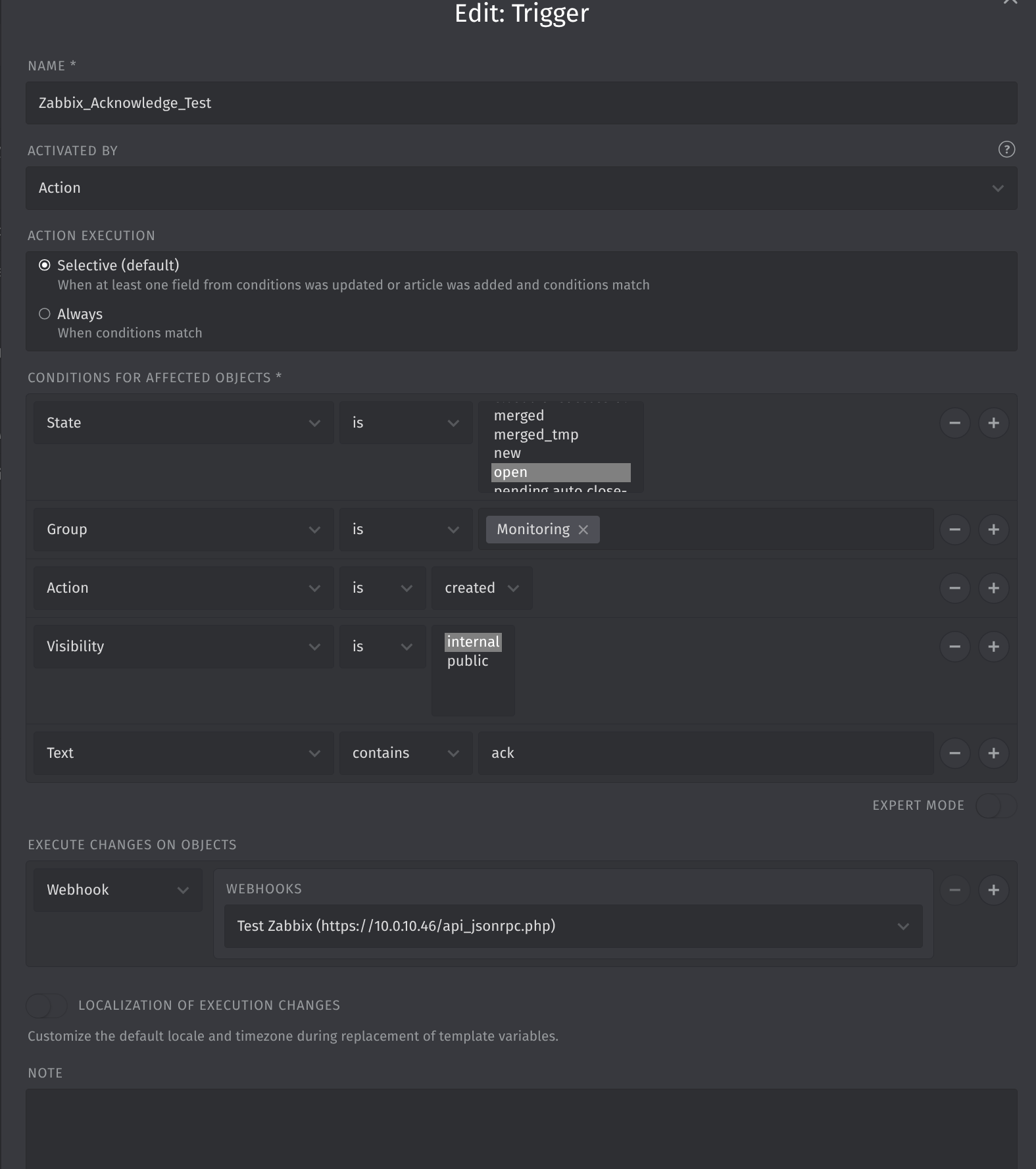1036x1169 pixels.
Task: Add a condition after the Group row
Action: 993,530
